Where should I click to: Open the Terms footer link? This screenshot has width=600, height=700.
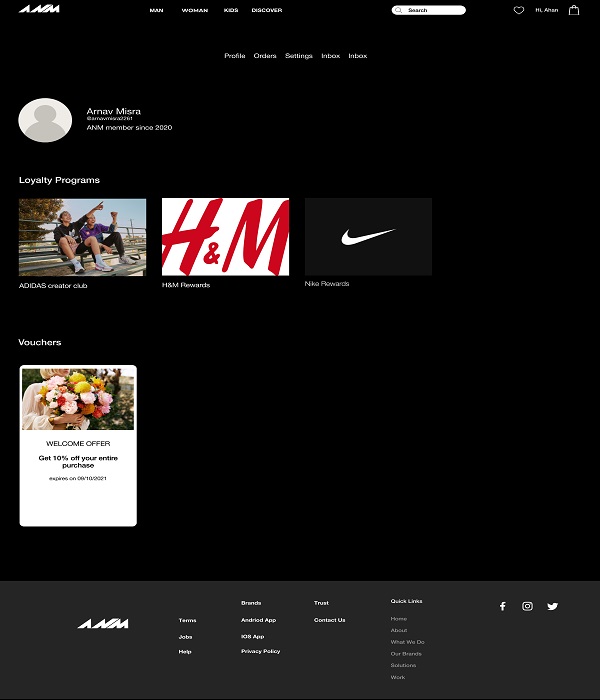(x=188, y=620)
